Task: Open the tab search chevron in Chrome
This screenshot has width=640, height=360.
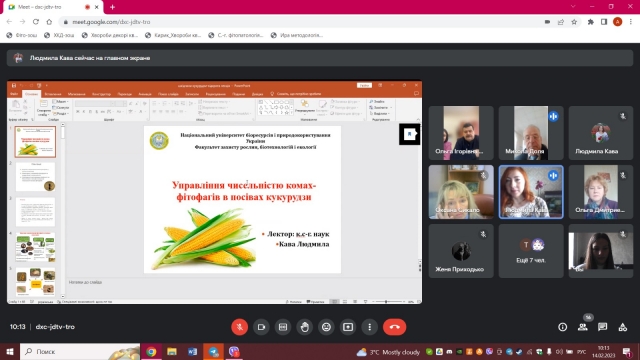Action: coord(573,7)
